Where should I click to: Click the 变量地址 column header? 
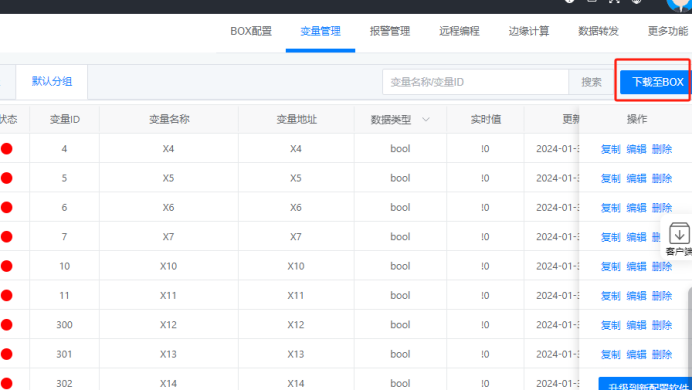coord(296,119)
